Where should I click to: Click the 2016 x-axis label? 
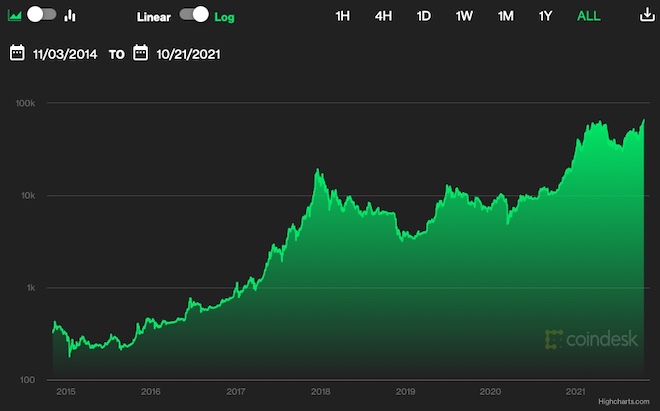[x=151, y=392]
